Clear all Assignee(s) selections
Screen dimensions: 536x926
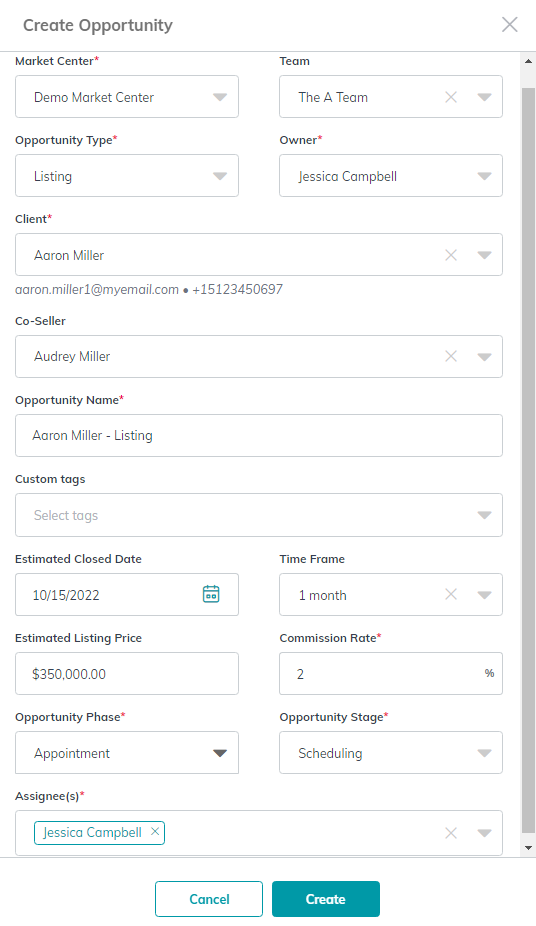click(x=451, y=833)
